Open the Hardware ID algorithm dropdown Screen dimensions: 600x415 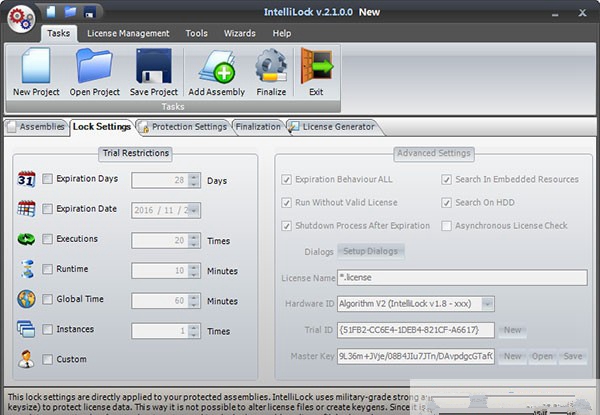pyautogui.click(x=487, y=304)
